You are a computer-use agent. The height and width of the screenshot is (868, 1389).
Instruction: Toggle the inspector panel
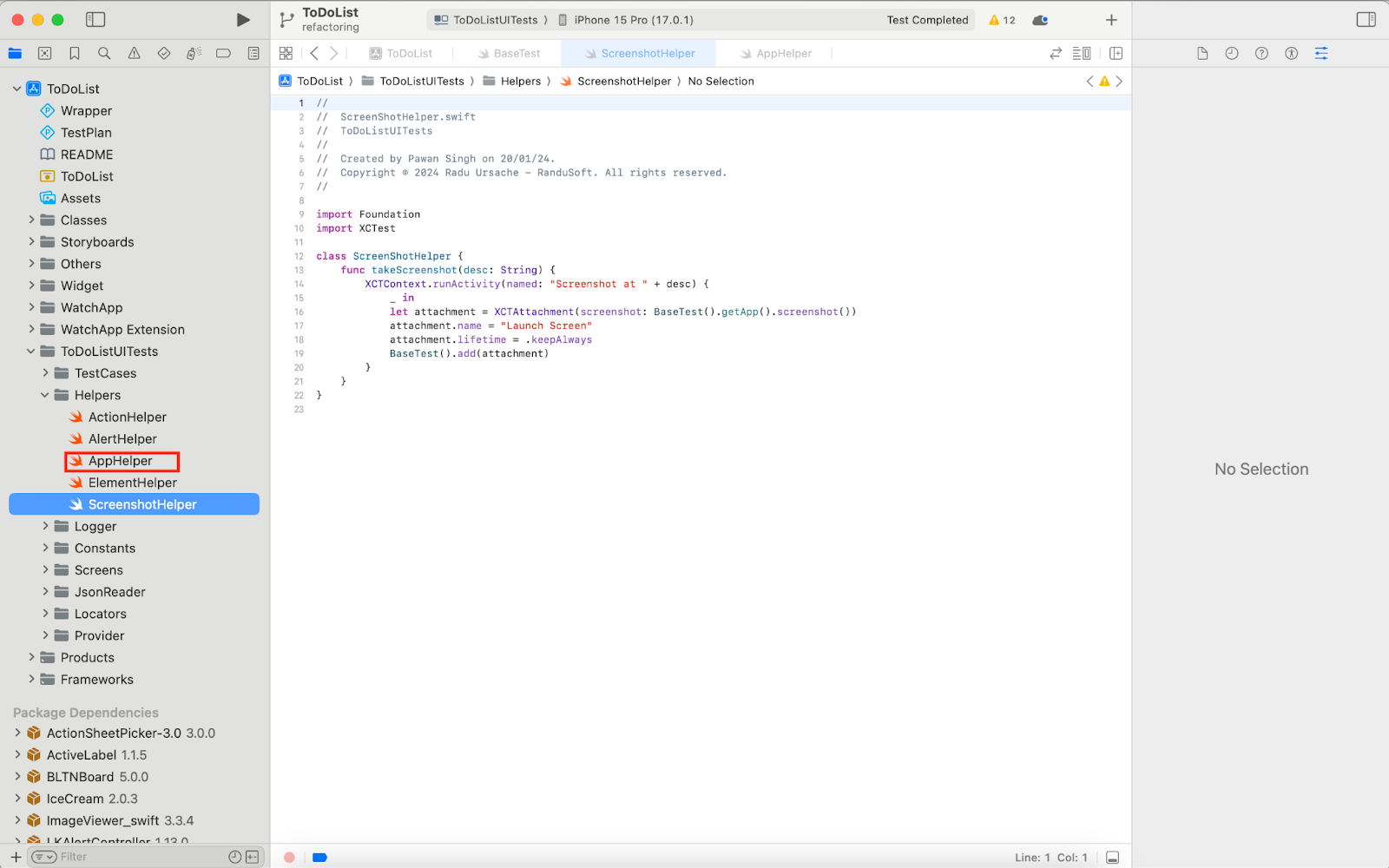[x=1366, y=20]
